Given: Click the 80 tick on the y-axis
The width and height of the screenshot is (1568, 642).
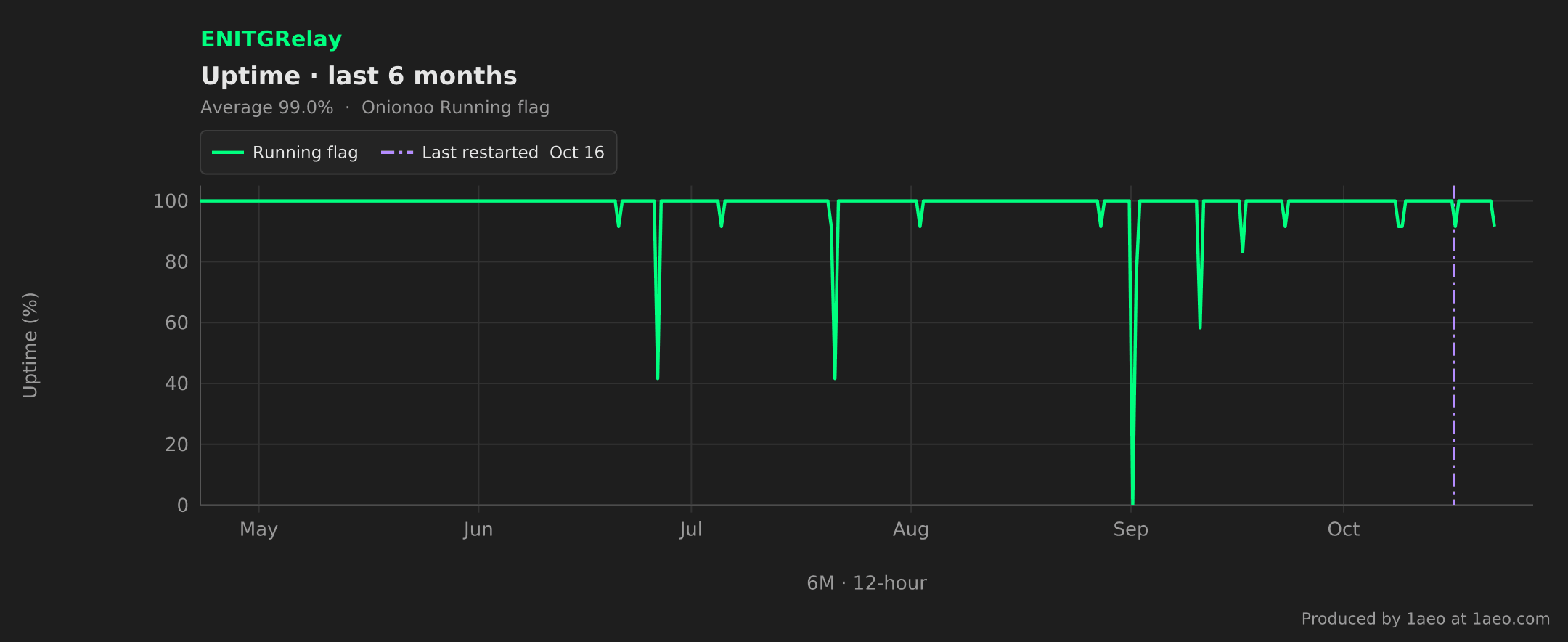Looking at the screenshot, I should coord(176,261).
